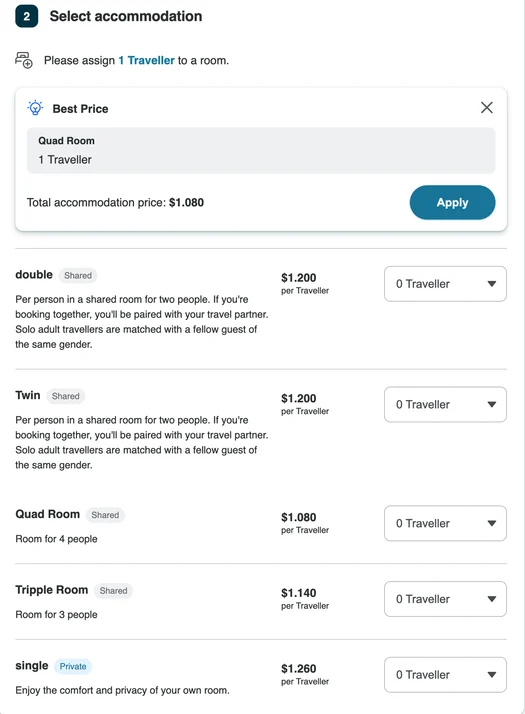Open traveller dropdown for Twin room
This screenshot has width=525, height=714.
click(x=445, y=404)
